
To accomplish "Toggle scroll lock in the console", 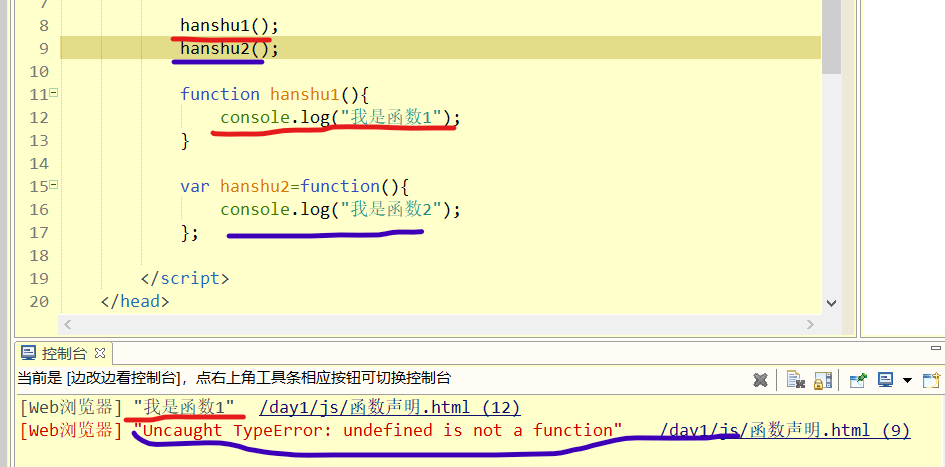I will (x=823, y=380).
